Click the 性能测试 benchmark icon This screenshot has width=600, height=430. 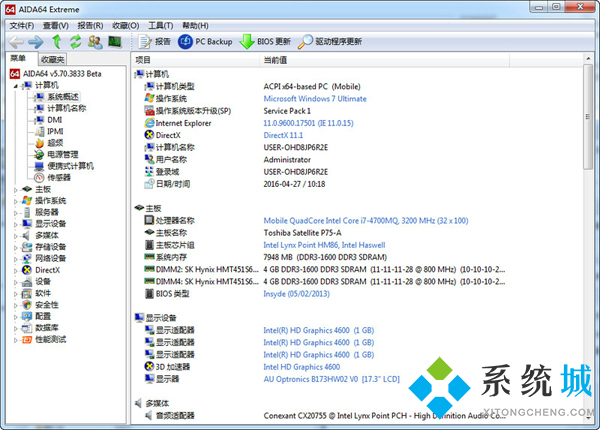[27, 339]
